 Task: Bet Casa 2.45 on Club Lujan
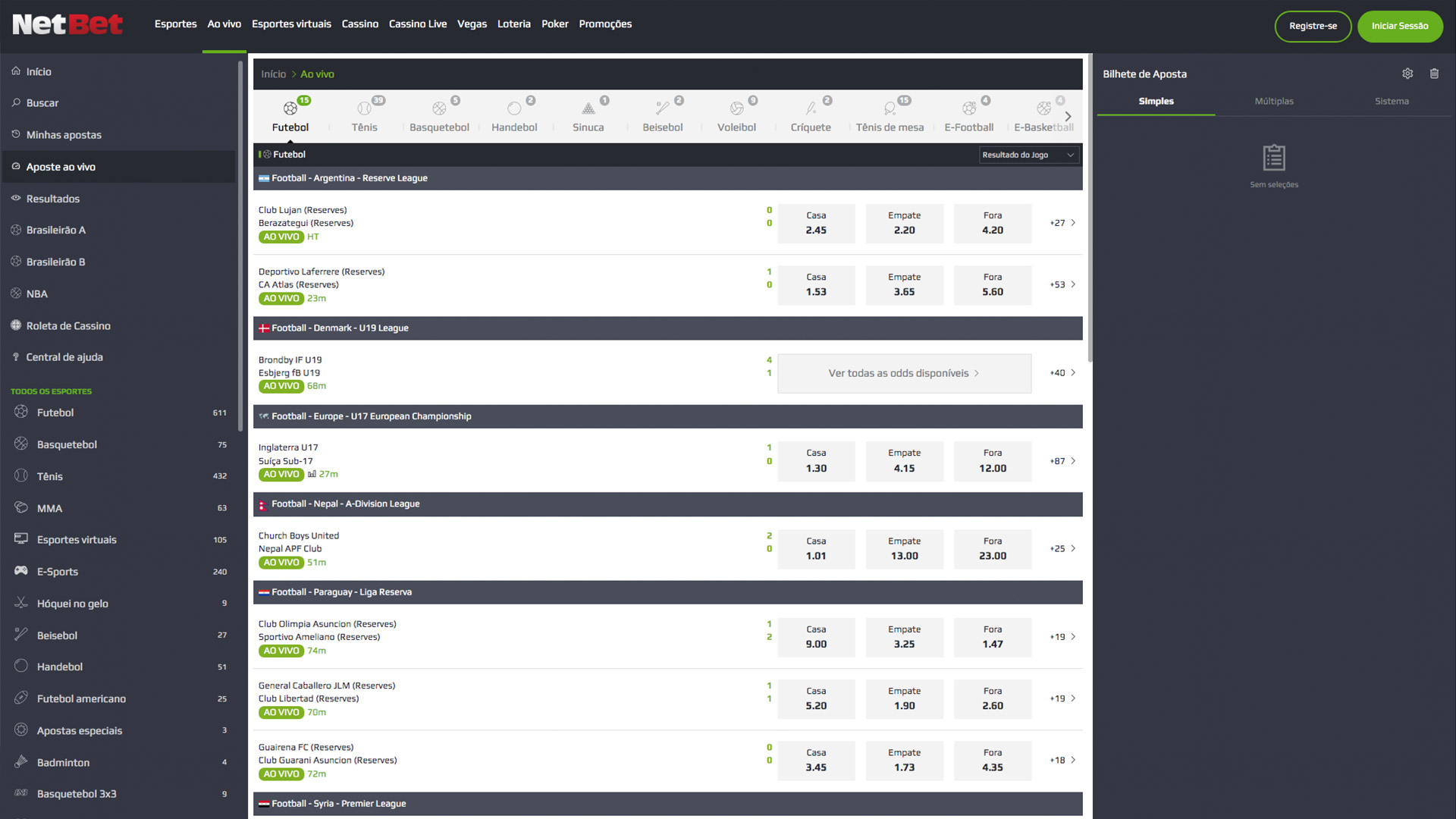[816, 223]
